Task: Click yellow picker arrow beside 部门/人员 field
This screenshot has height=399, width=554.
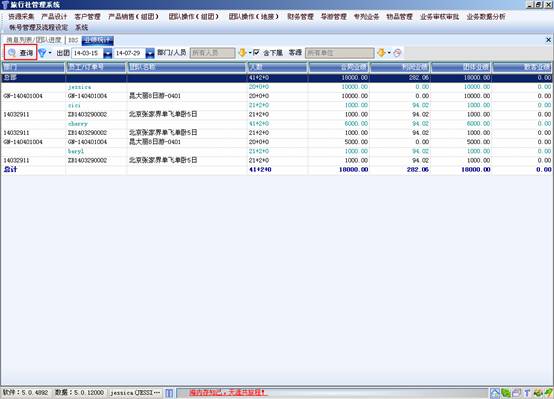Action: pos(242,53)
